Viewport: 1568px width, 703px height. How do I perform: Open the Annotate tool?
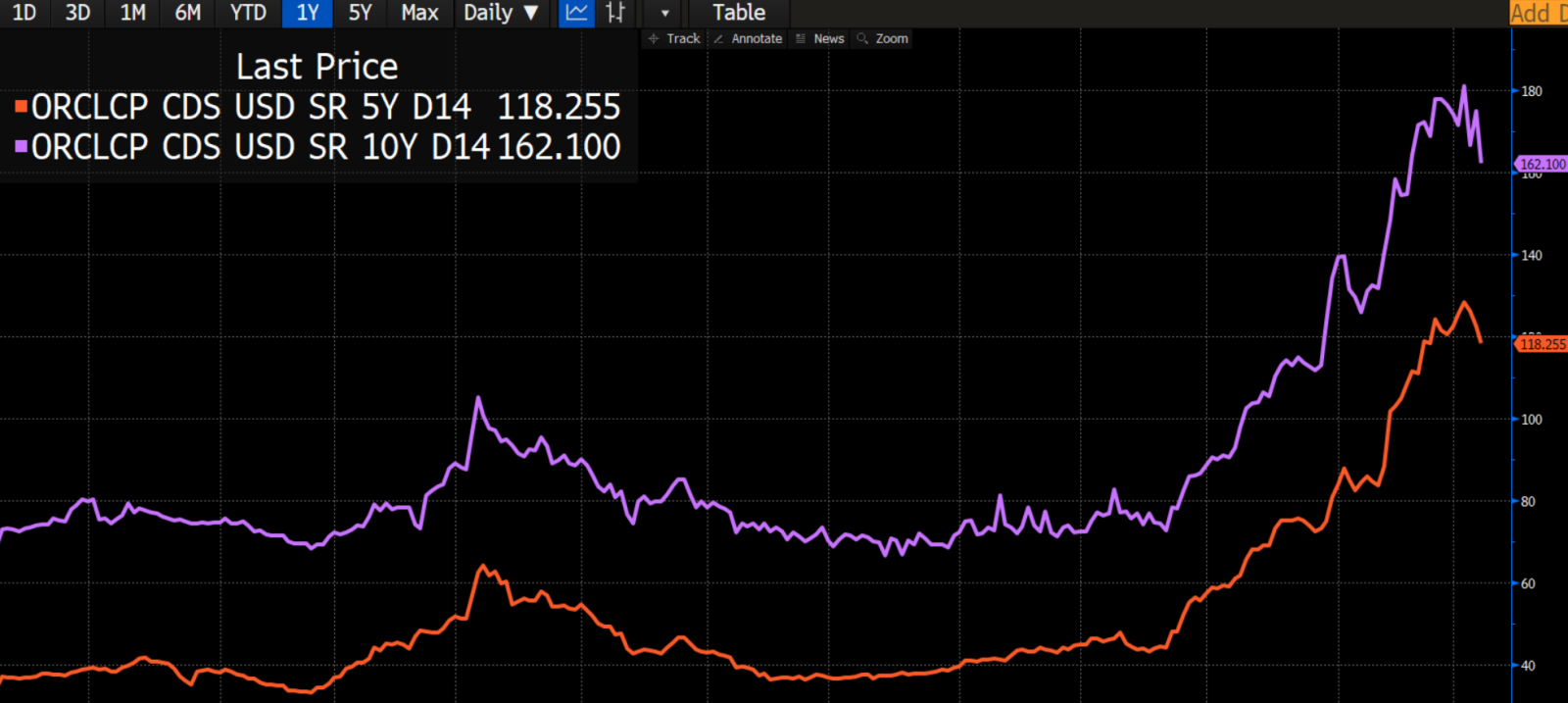[749, 38]
